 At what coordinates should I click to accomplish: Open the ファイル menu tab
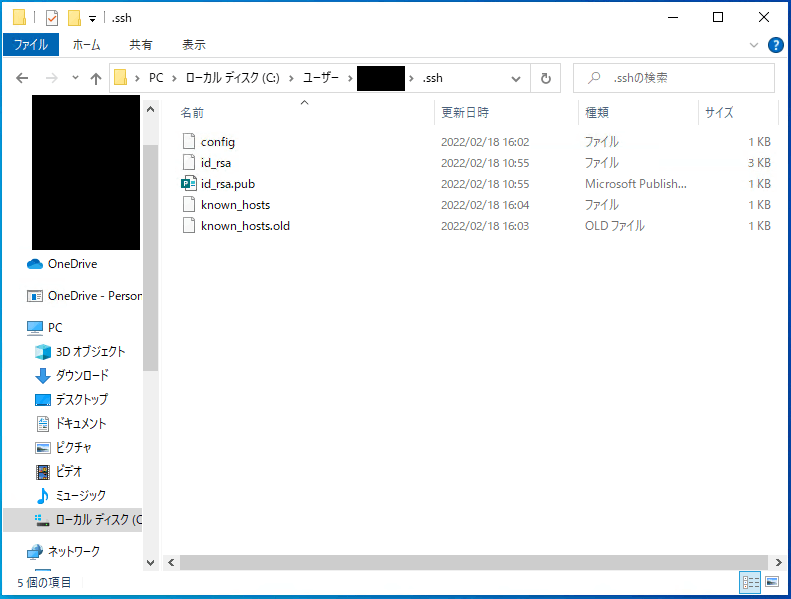[x=31, y=44]
